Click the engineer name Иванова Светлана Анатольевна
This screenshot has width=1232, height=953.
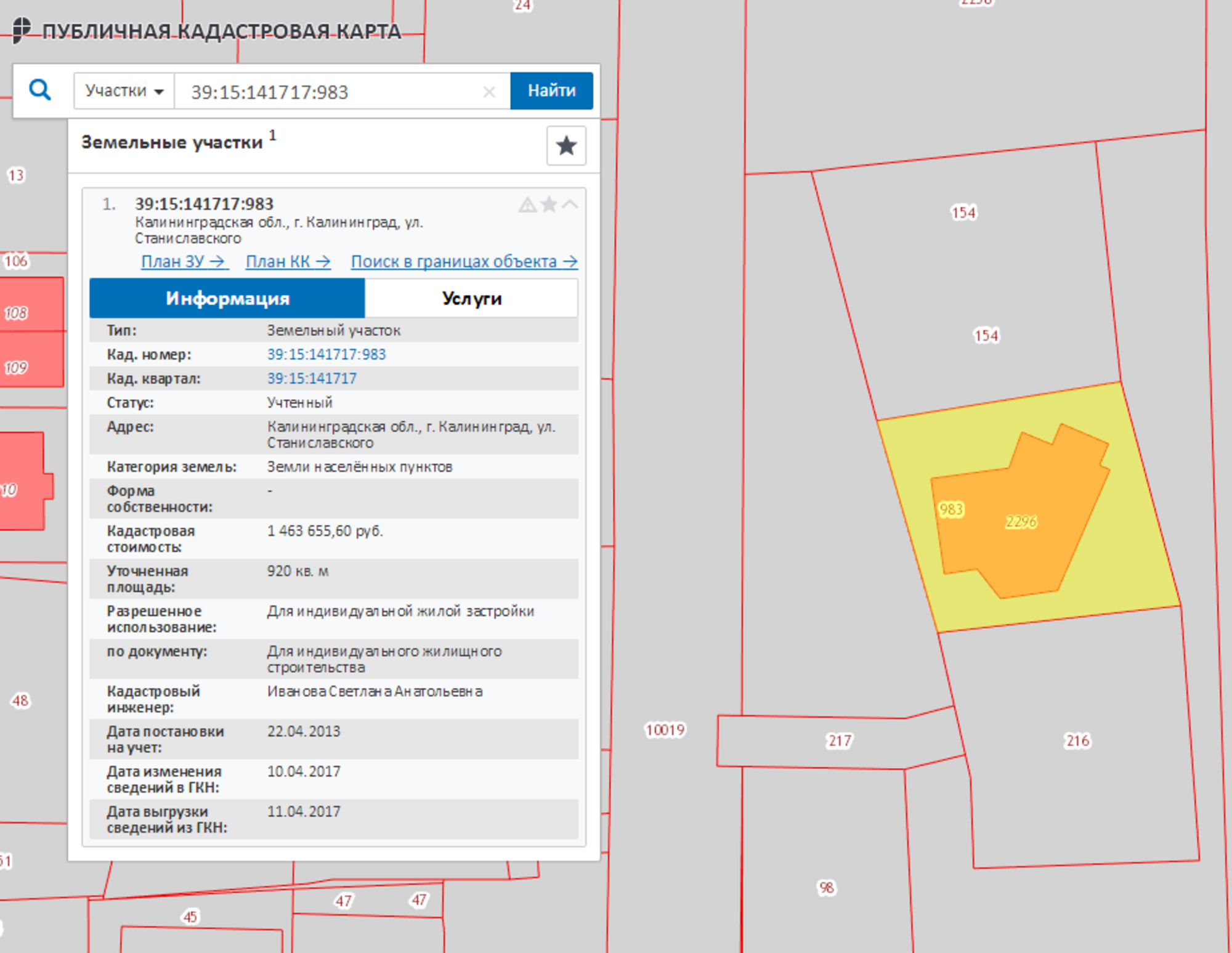pyautogui.click(x=375, y=691)
